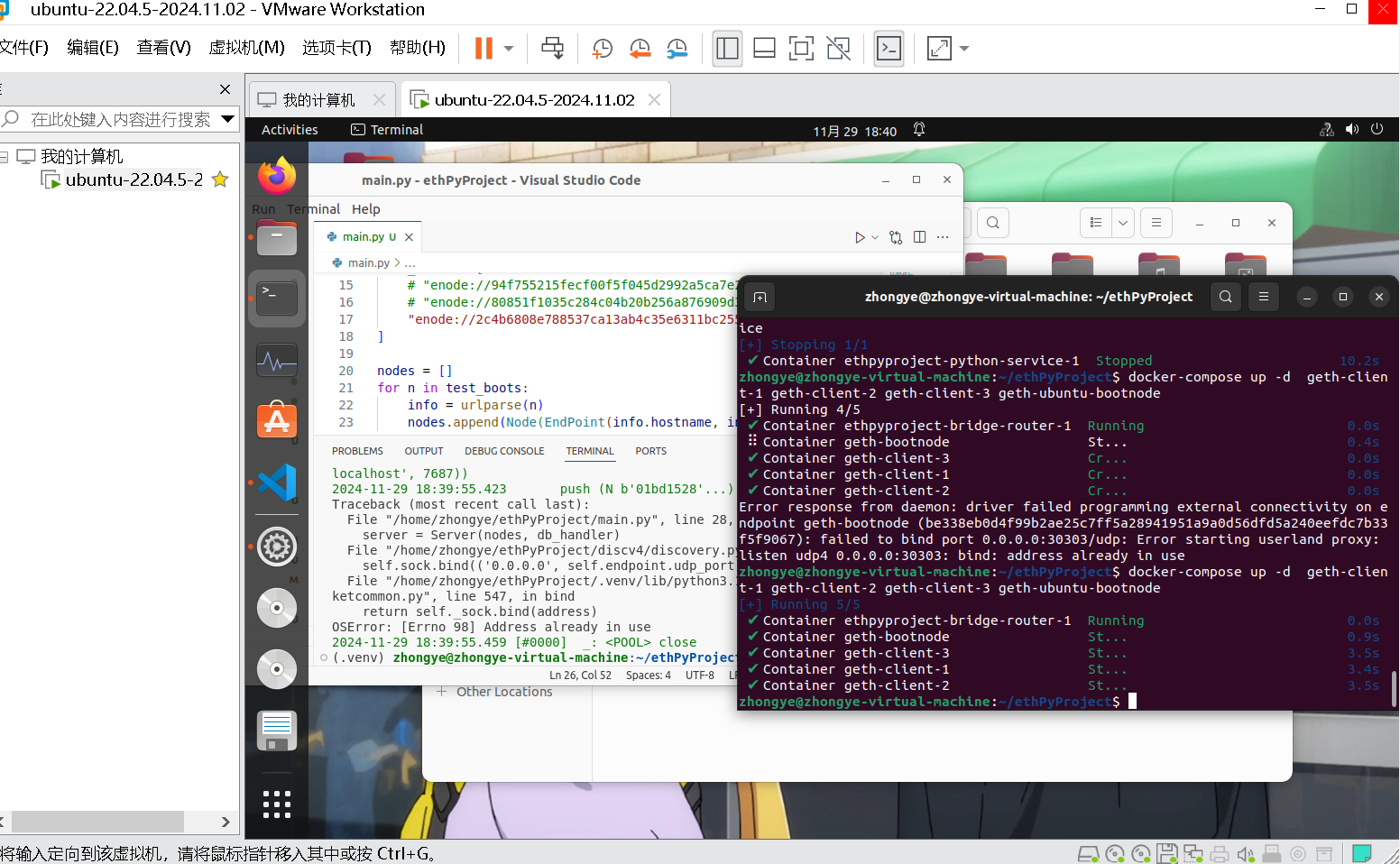1400x864 pixels.
Task: Open the 虚拟机(M) menu
Action: tap(246, 48)
